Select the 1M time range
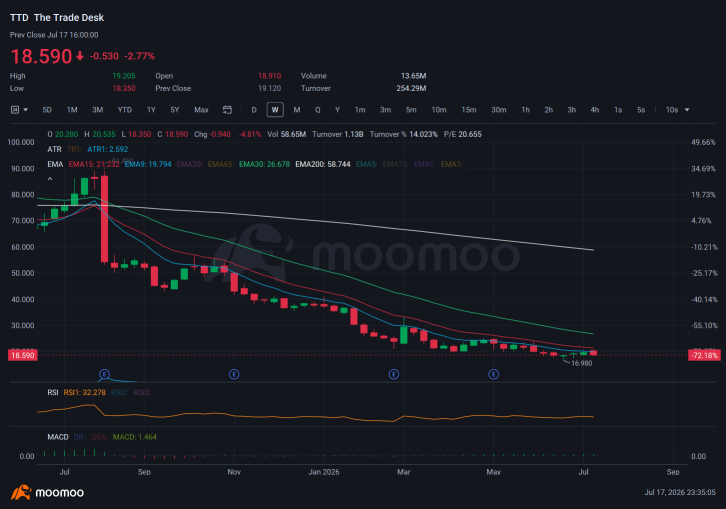 (x=72, y=110)
